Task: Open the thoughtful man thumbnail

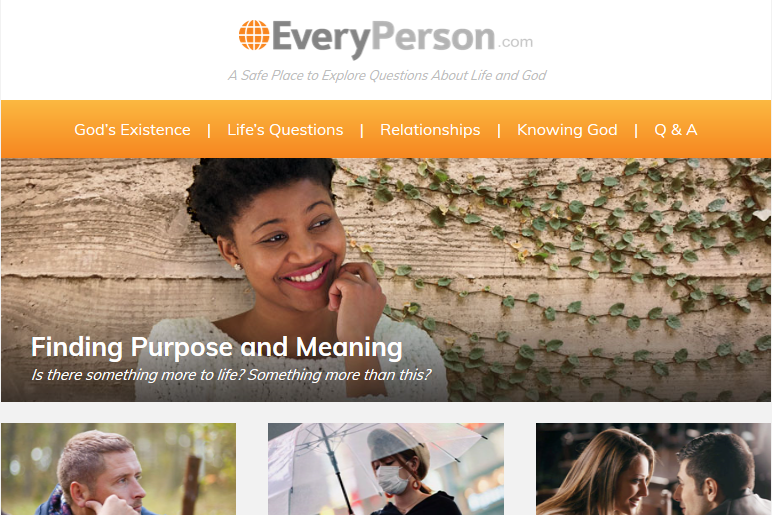Action: coord(119,469)
